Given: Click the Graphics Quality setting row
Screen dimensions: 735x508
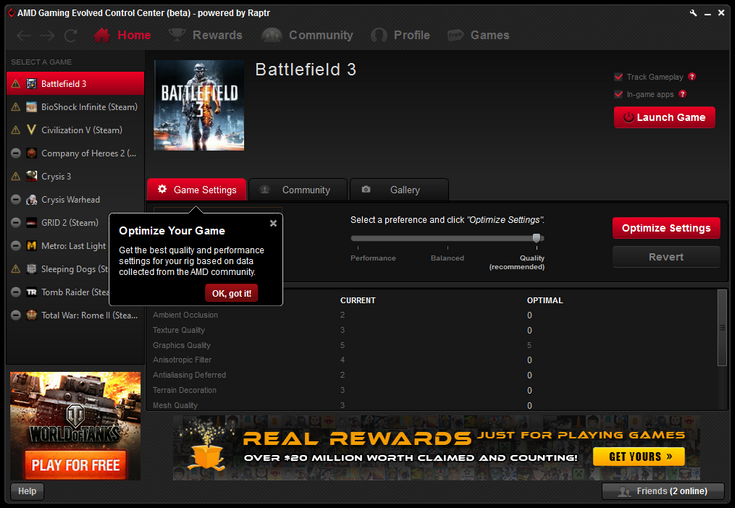Looking at the screenshot, I should pos(433,345).
